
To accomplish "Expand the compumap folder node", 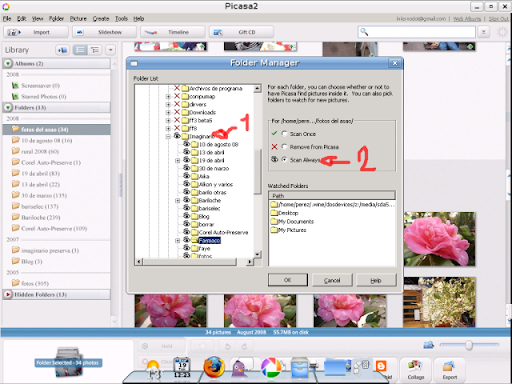I will point(168,96).
